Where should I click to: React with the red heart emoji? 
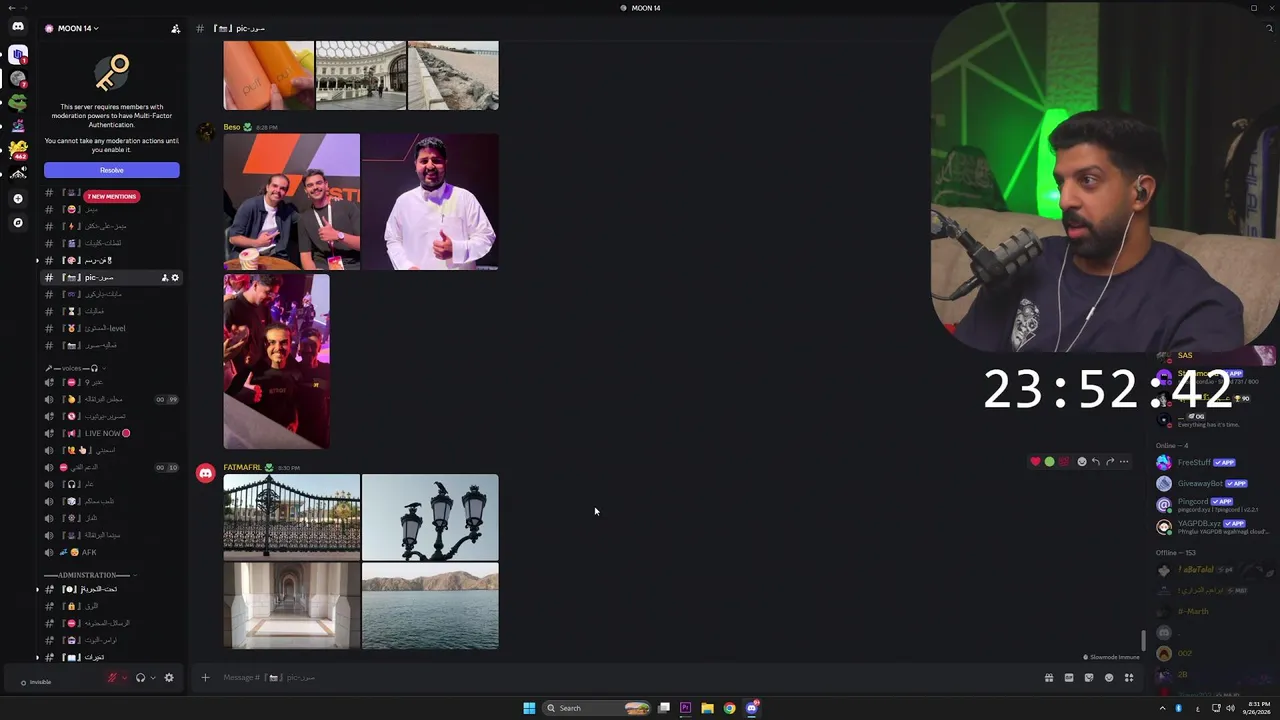pyautogui.click(x=1036, y=462)
